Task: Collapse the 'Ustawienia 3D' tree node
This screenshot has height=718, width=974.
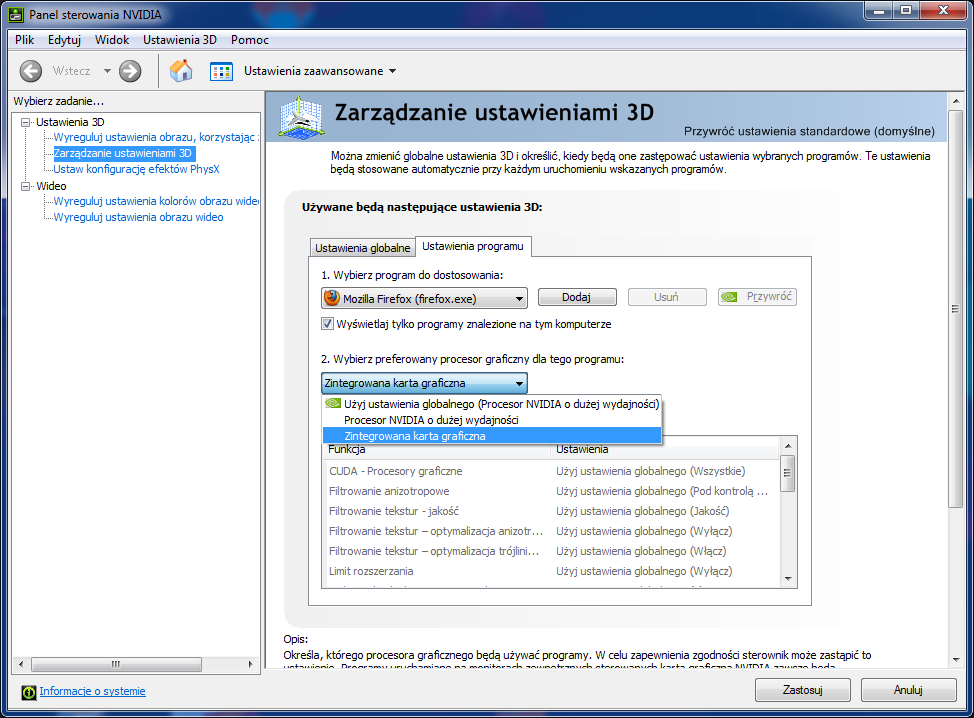Action: pos(25,122)
